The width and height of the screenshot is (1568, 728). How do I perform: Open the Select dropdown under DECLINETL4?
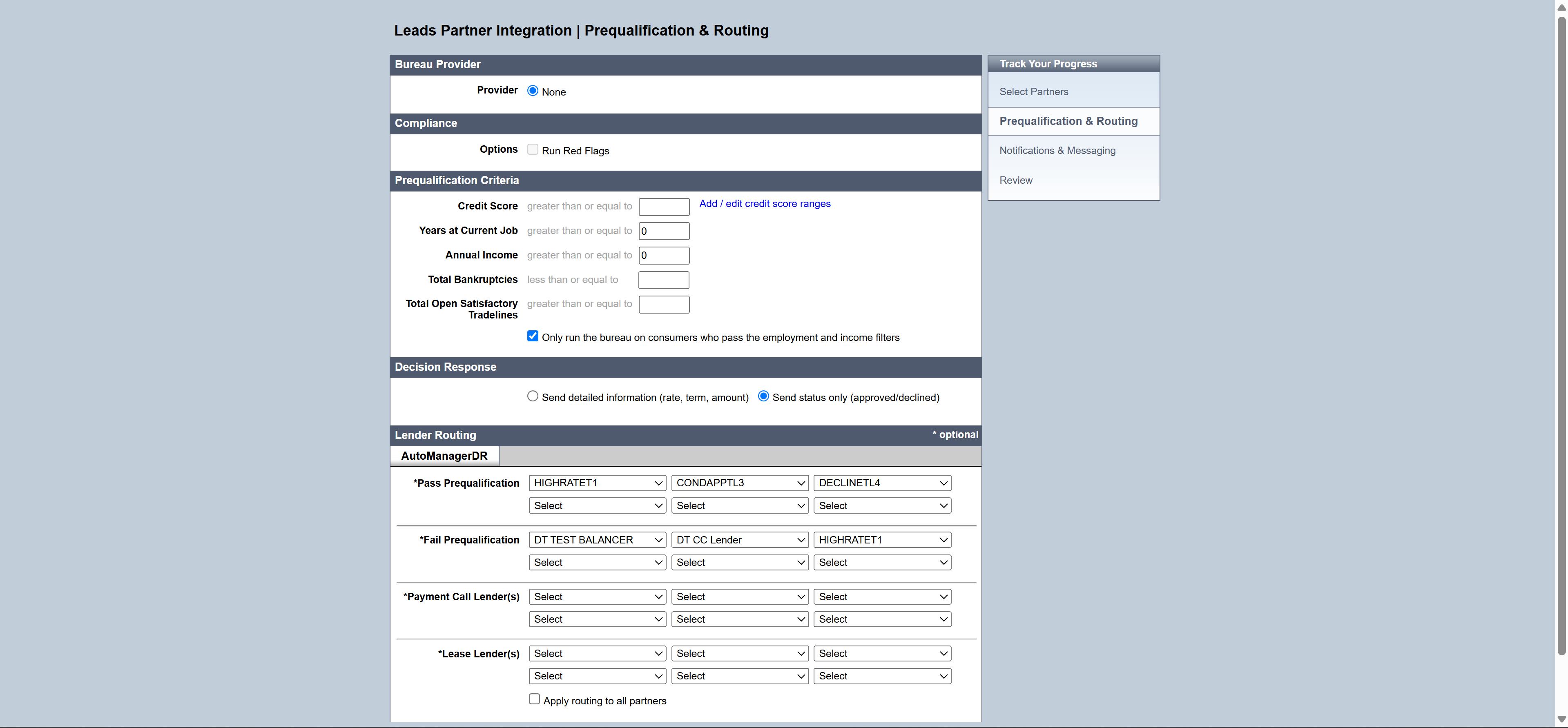882,505
